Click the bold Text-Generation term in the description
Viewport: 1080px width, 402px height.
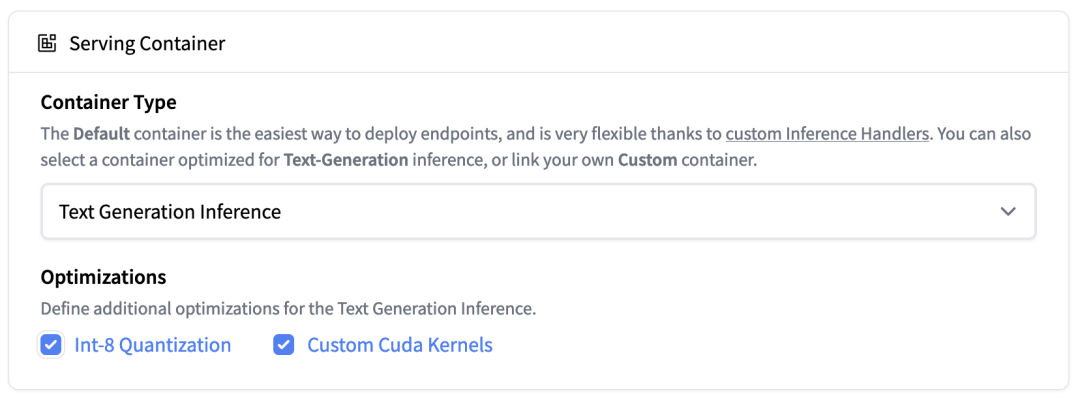[346, 160]
